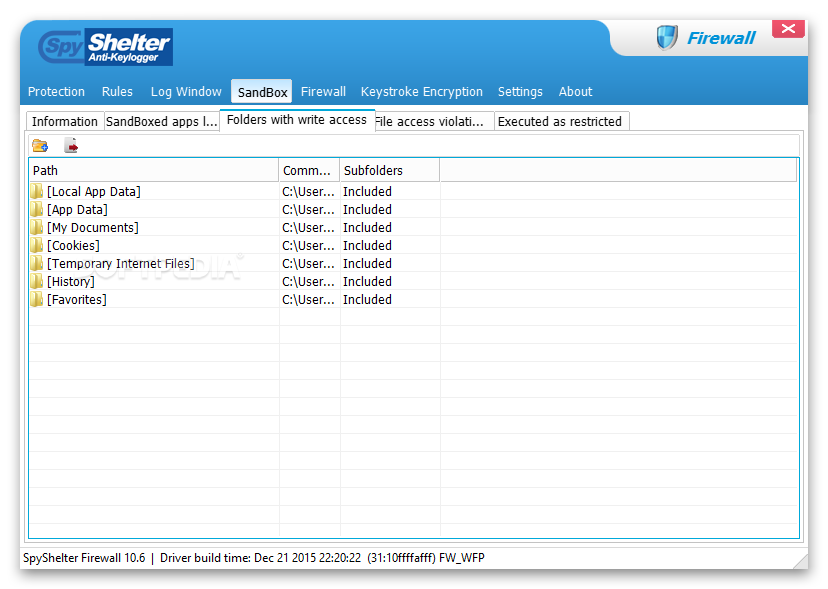Click the folder icon beside [My Documents]
The width and height of the screenshot is (828, 589).
[36, 227]
